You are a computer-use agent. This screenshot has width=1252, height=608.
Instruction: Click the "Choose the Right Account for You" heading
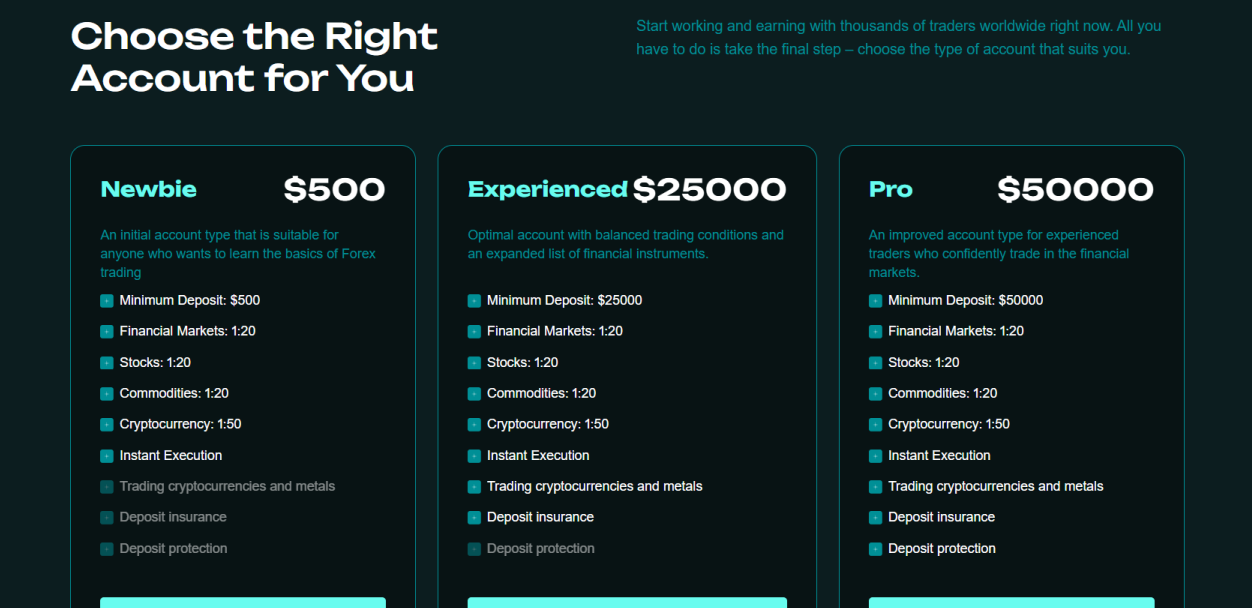[254, 57]
